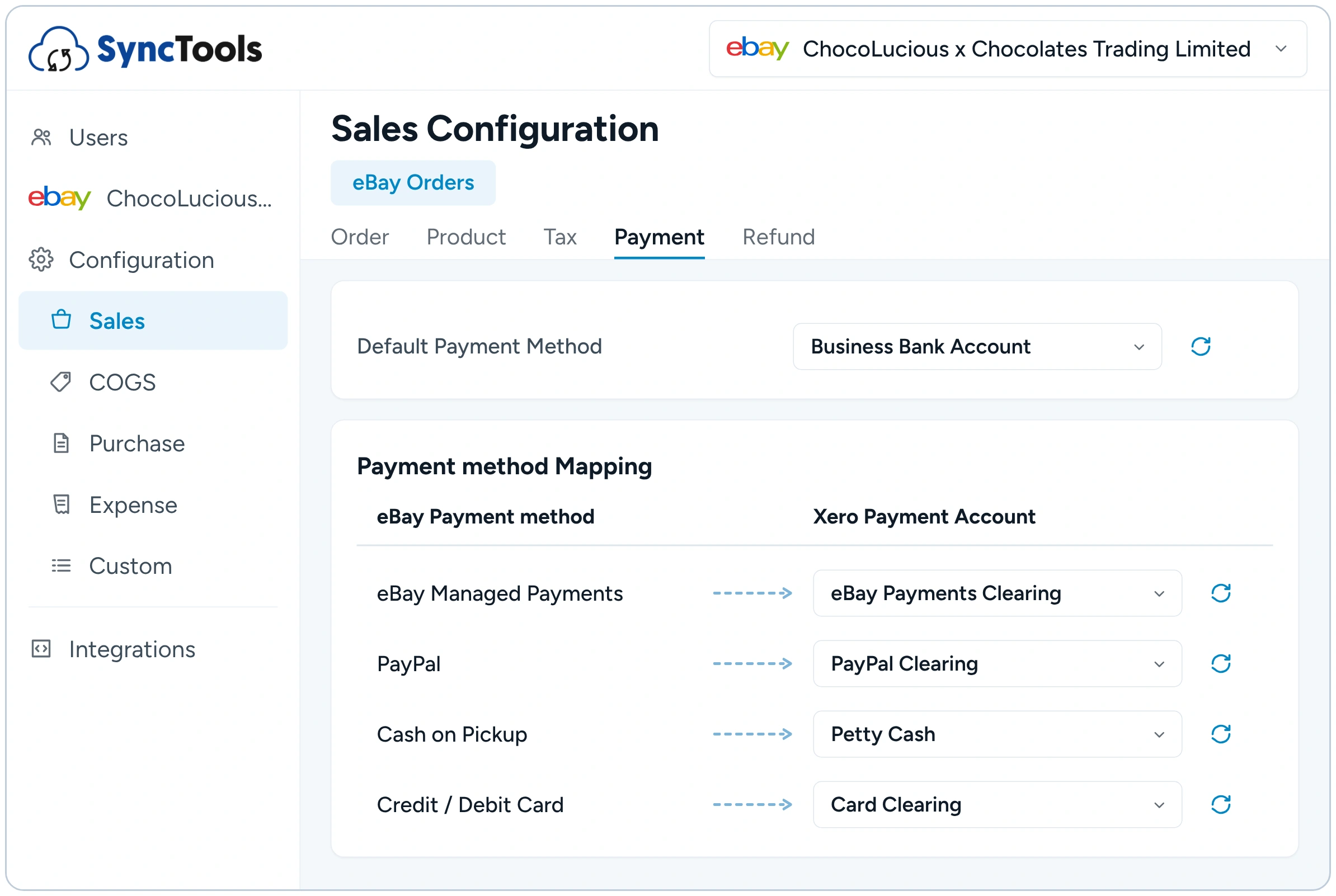
Task: Open the ChocoLucious store selector dropdown
Action: pos(1008,49)
